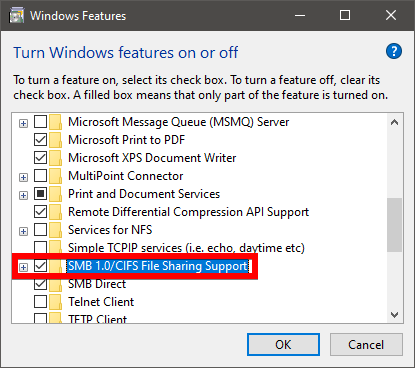Open the help question mark icon
The image size is (415, 368).
pos(394,51)
